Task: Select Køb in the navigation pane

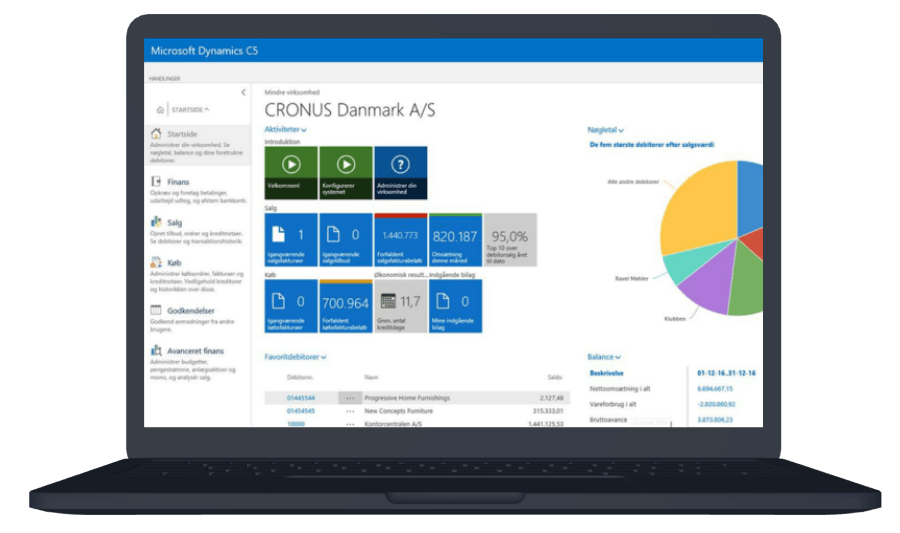Action: [x=174, y=263]
